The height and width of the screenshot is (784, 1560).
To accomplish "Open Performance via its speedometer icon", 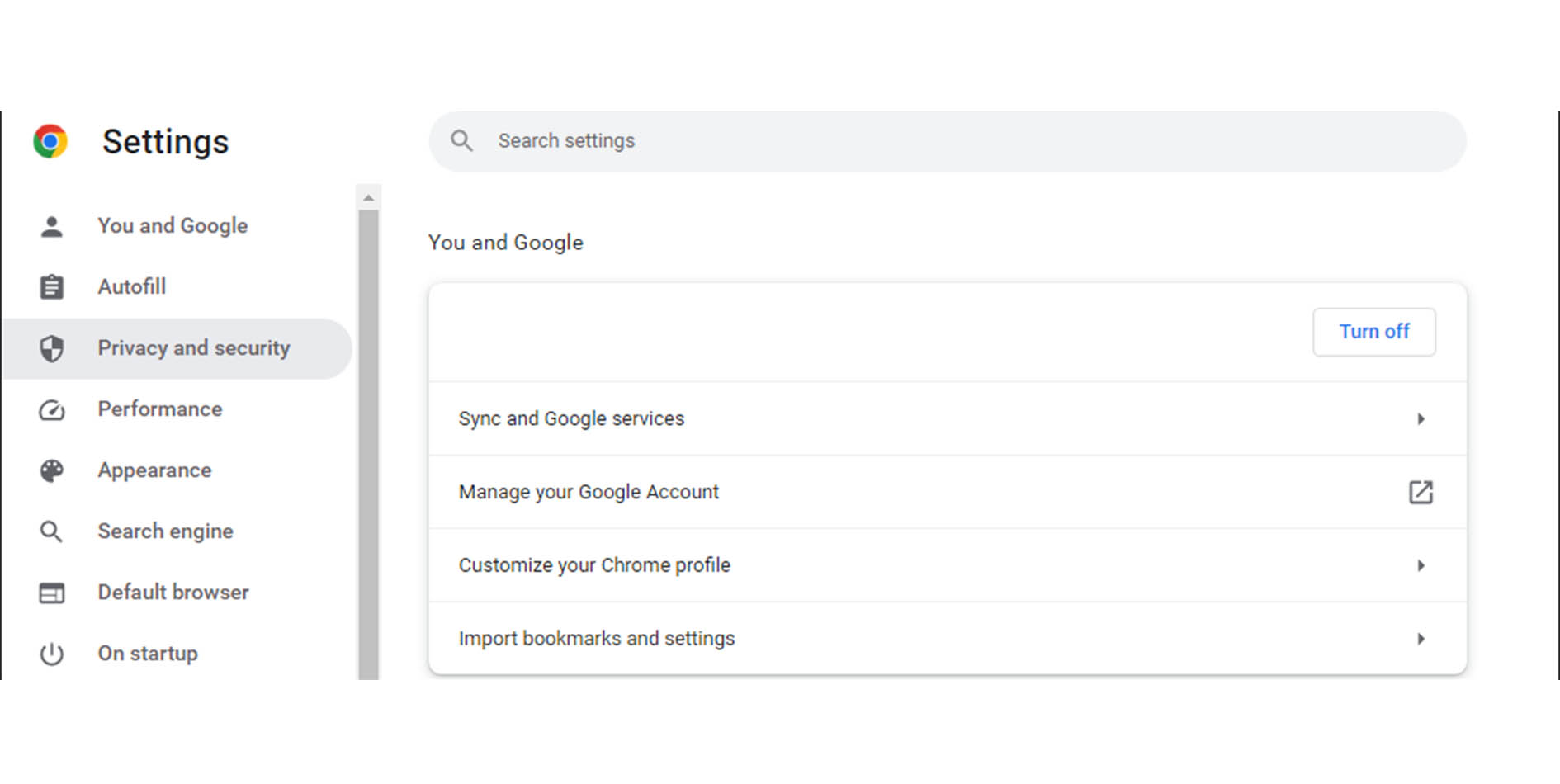I will [51, 409].
